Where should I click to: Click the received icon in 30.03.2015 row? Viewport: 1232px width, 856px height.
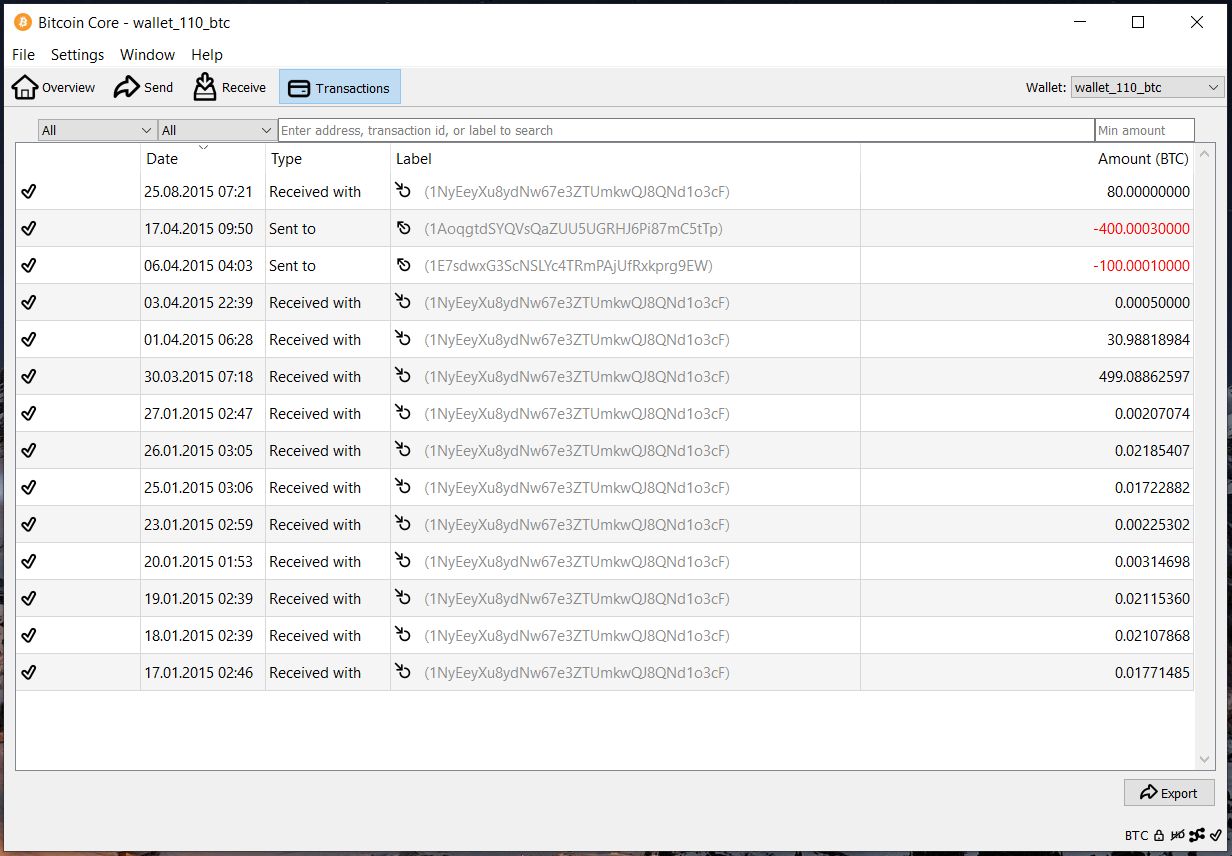click(403, 375)
